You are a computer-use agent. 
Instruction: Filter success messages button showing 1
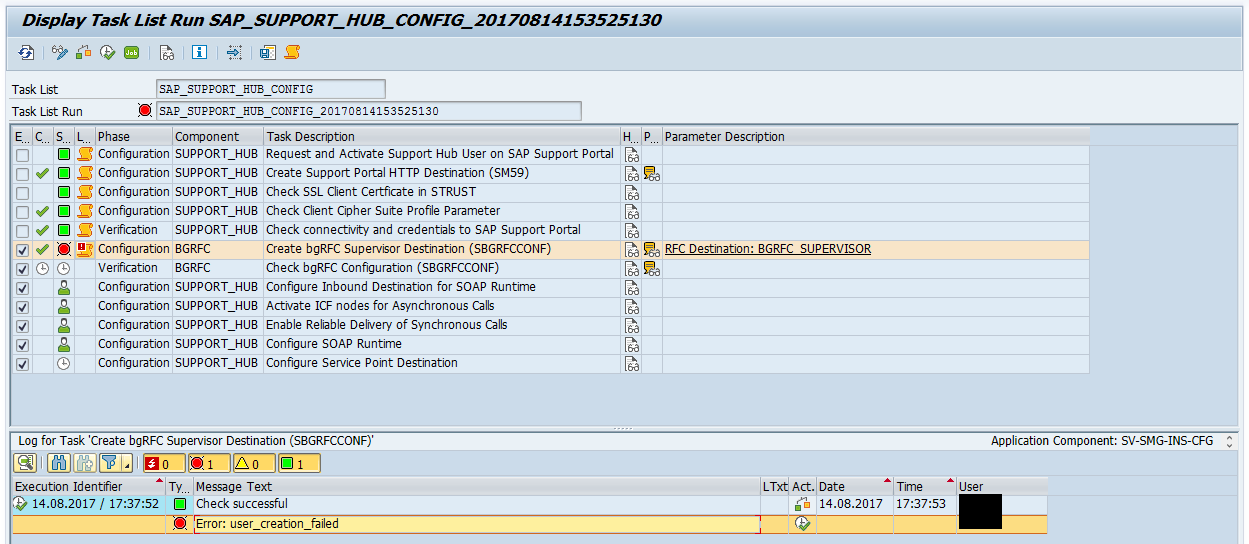click(x=299, y=463)
